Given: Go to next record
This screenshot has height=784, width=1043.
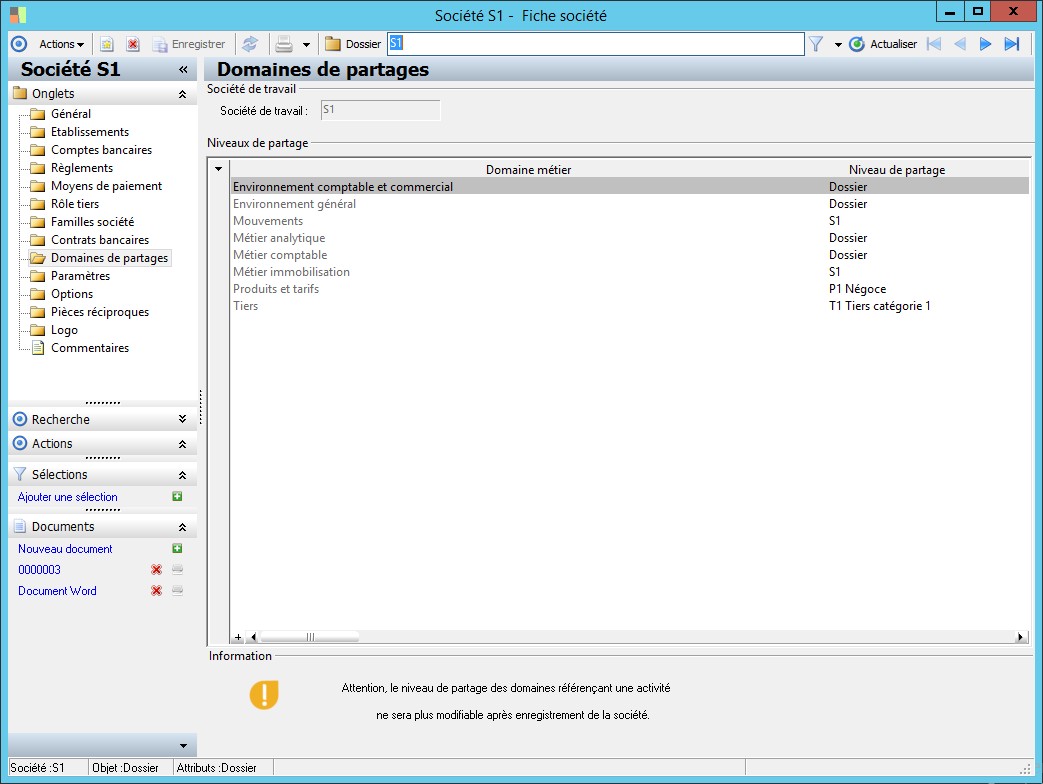Looking at the screenshot, I should coord(985,44).
